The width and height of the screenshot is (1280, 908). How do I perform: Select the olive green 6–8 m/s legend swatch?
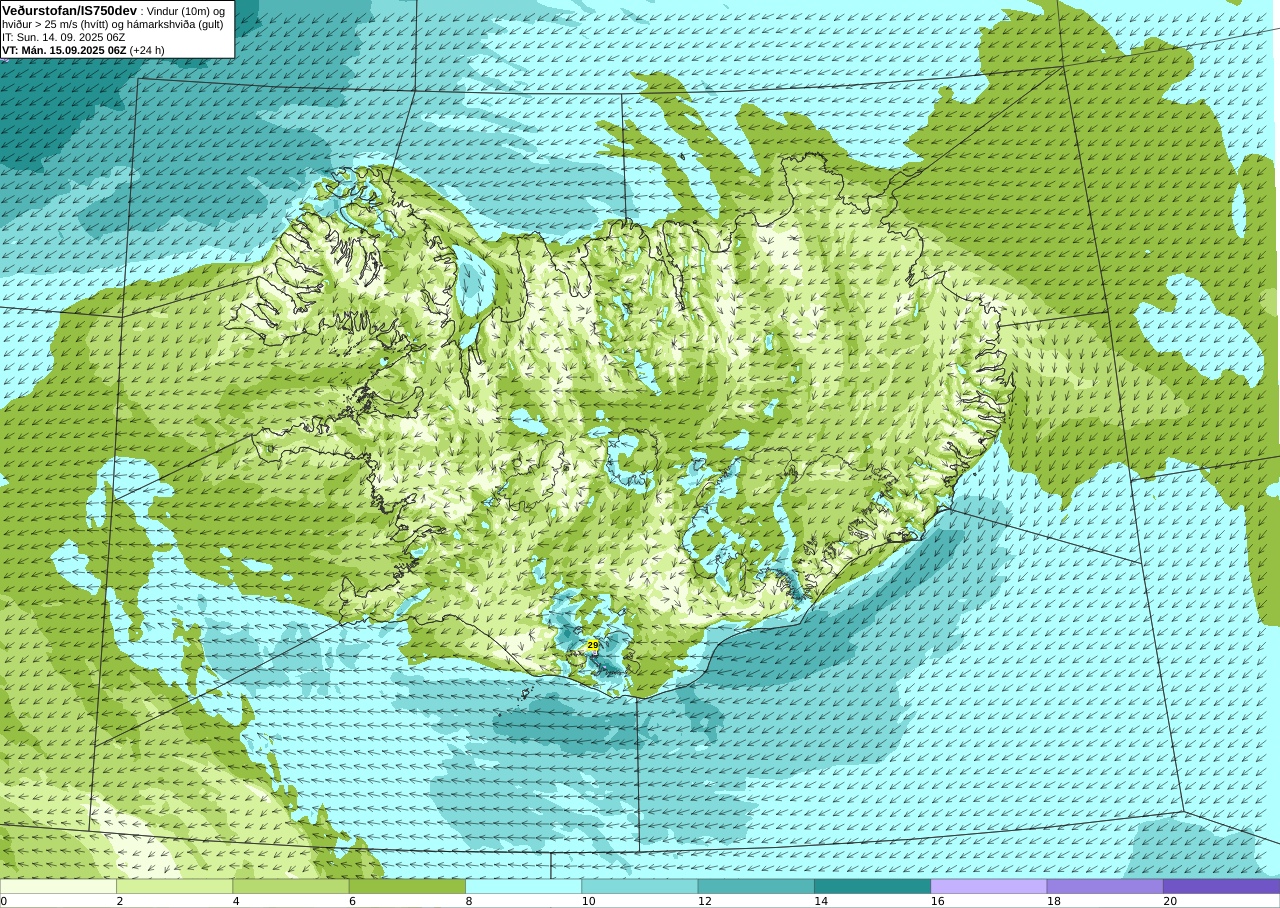pos(407,886)
